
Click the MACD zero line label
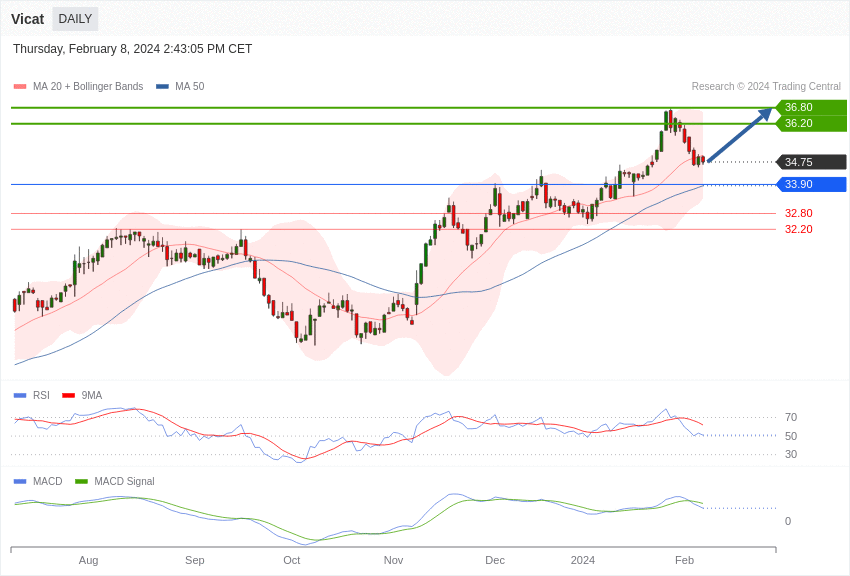coord(787,521)
